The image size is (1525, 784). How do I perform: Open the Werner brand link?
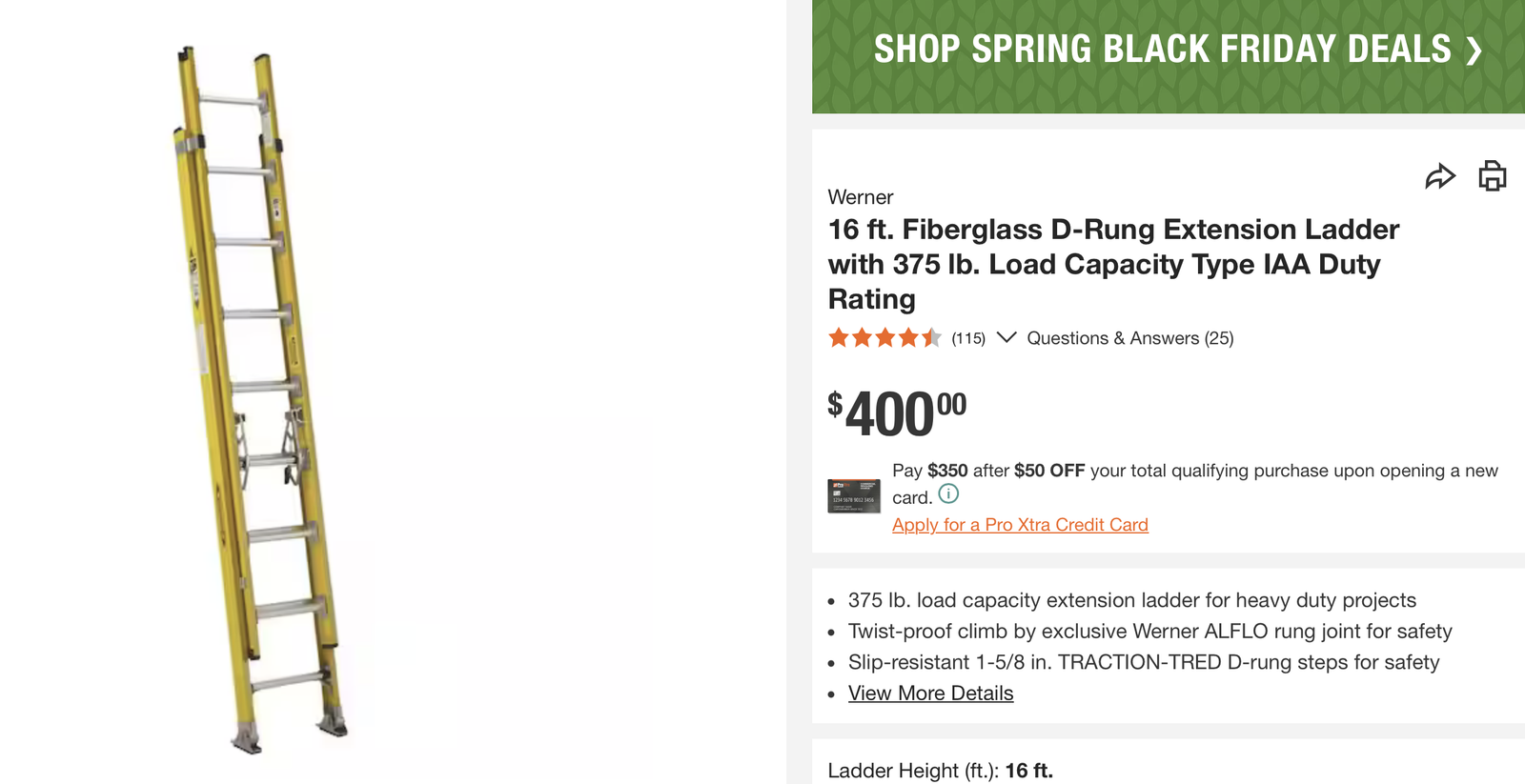(x=861, y=197)
